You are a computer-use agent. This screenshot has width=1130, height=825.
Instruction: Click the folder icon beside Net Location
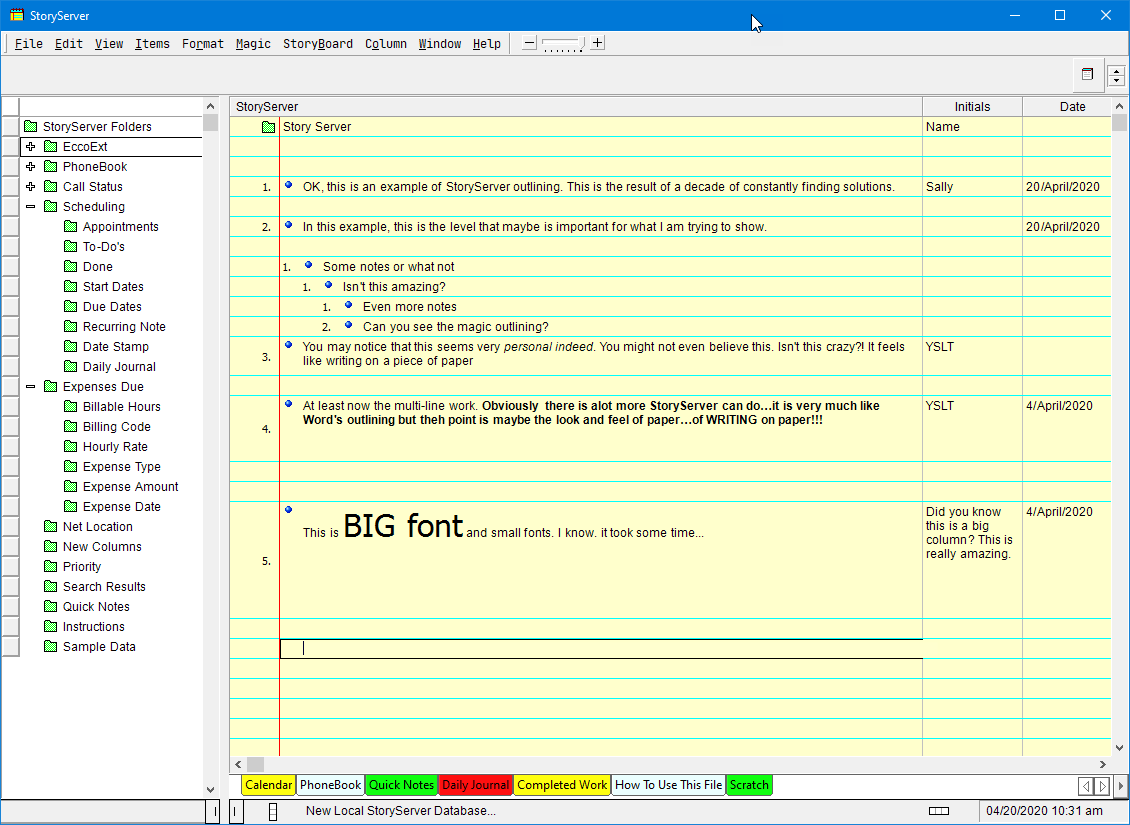click(50, 527)
